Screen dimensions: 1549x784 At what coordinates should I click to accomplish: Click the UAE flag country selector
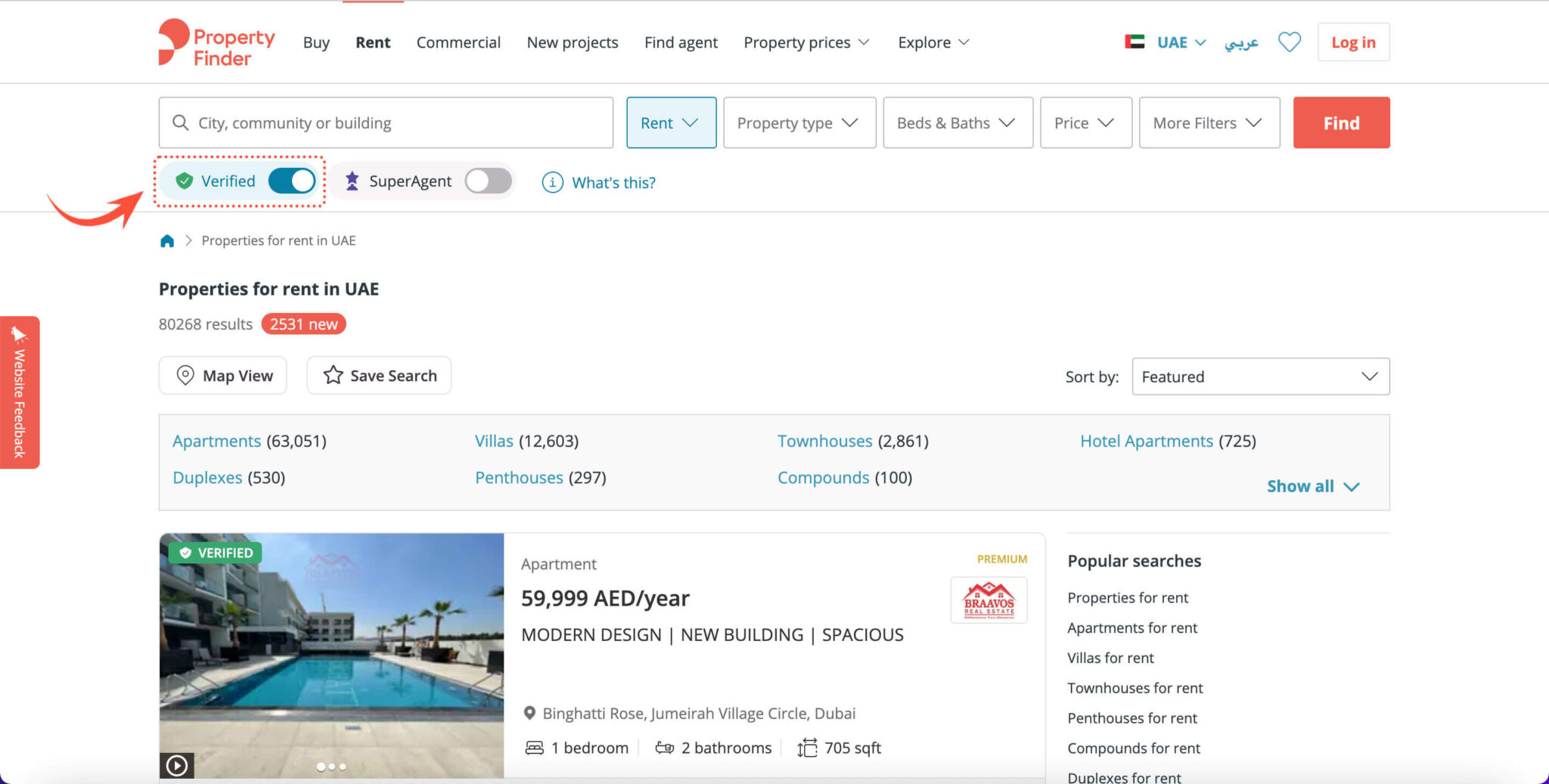(1134, 42)
